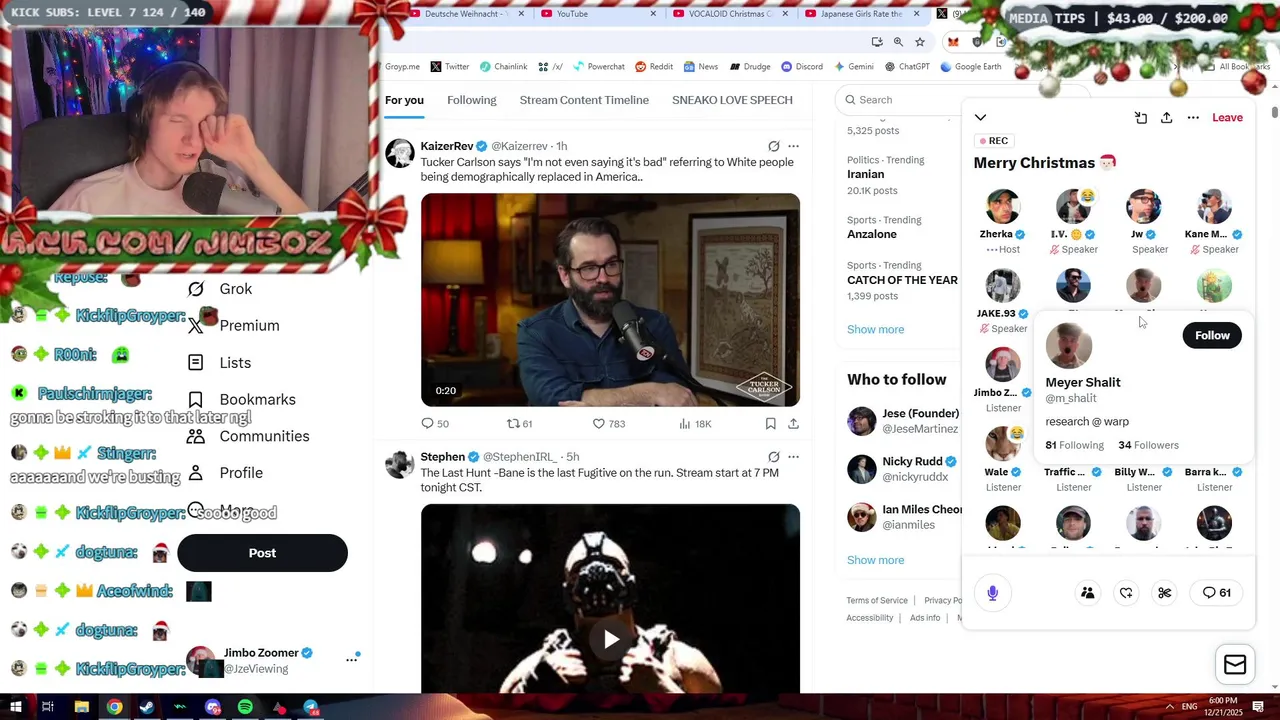Viewport: 1280px width, 720px height.
Task: Leave the Merry Christmas Space
Action: click(x=1227, y=117)
